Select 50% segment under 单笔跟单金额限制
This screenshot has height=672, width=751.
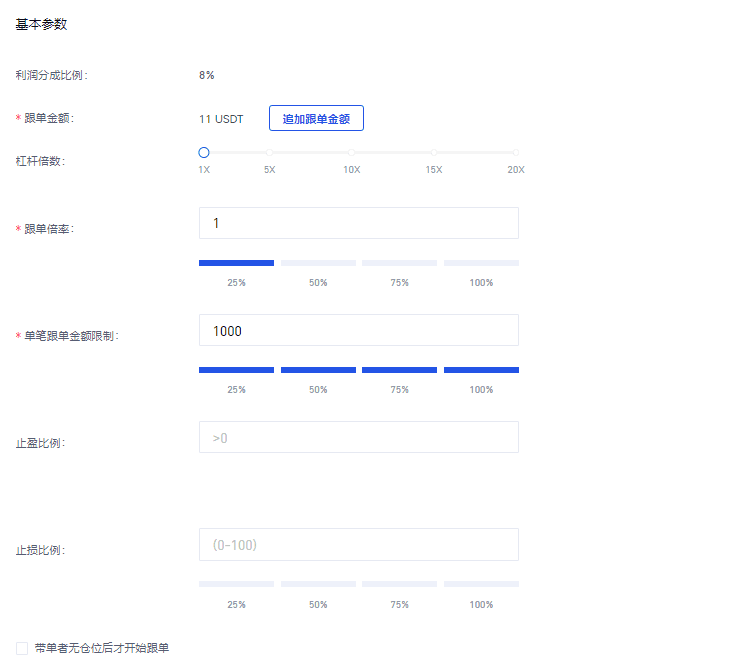318,370
